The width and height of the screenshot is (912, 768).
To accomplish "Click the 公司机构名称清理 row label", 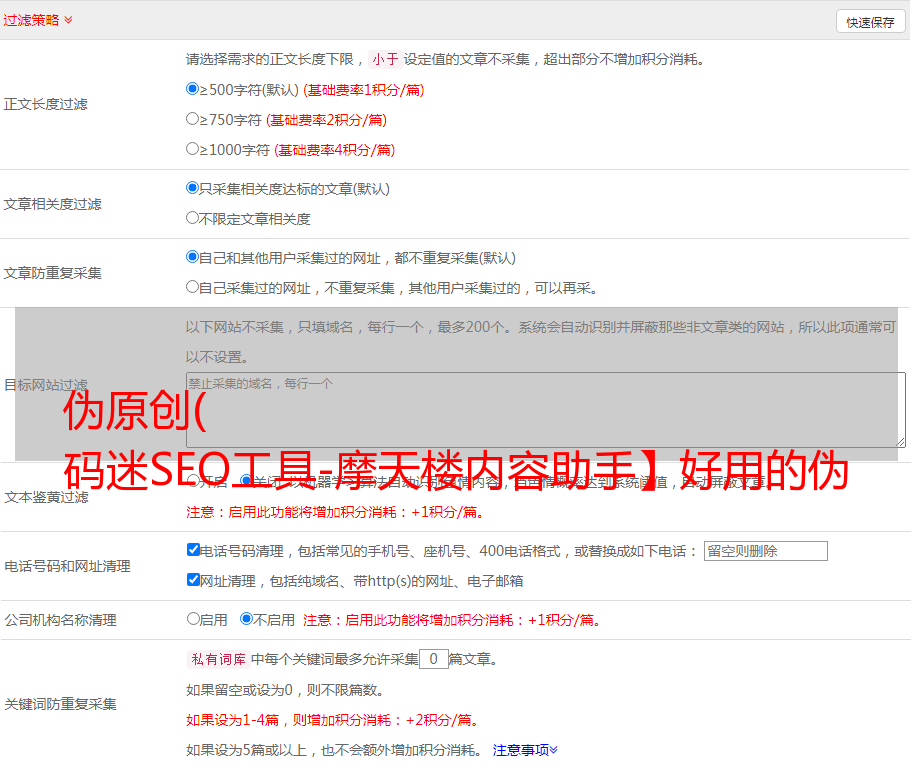I will [60, 620].
